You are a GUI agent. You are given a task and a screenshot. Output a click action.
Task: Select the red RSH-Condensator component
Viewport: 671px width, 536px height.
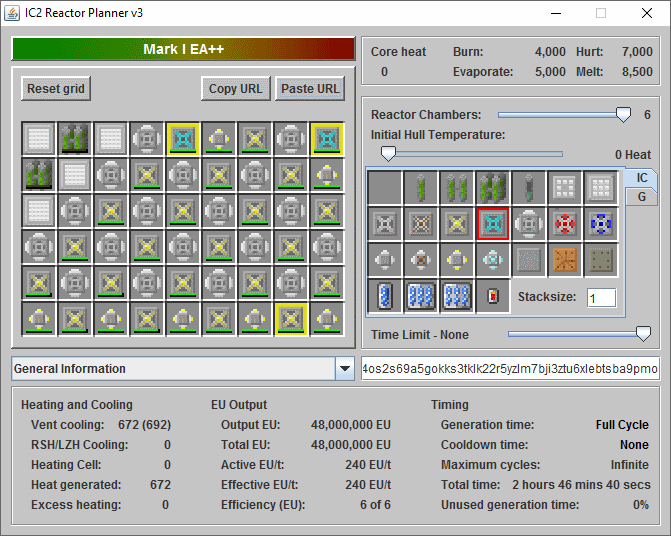tap(564, 224)
